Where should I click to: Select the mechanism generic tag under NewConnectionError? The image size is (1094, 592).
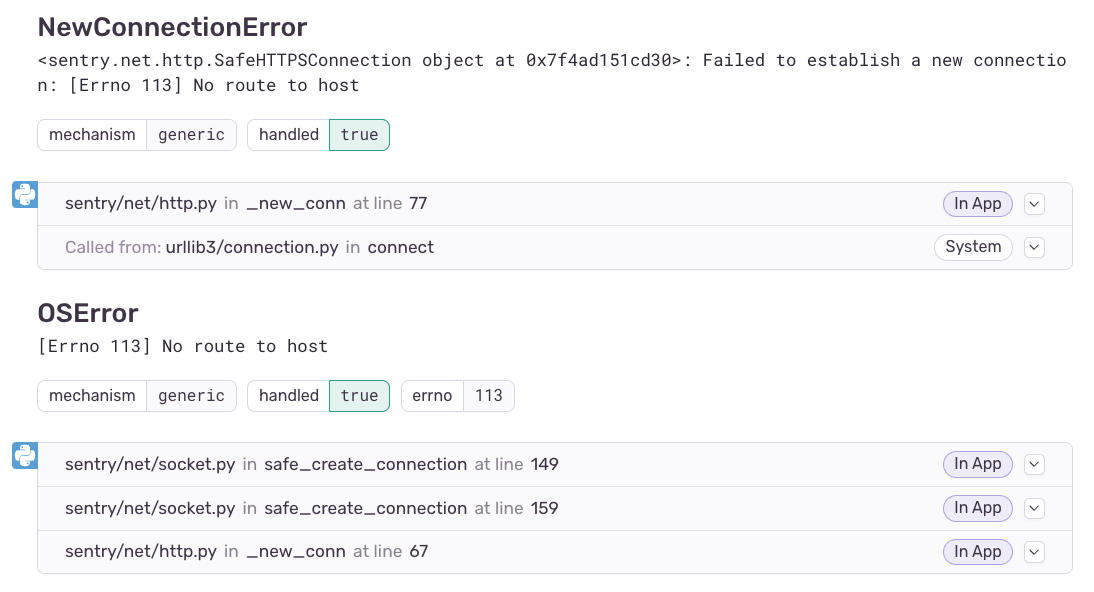(x=136, y=134)
